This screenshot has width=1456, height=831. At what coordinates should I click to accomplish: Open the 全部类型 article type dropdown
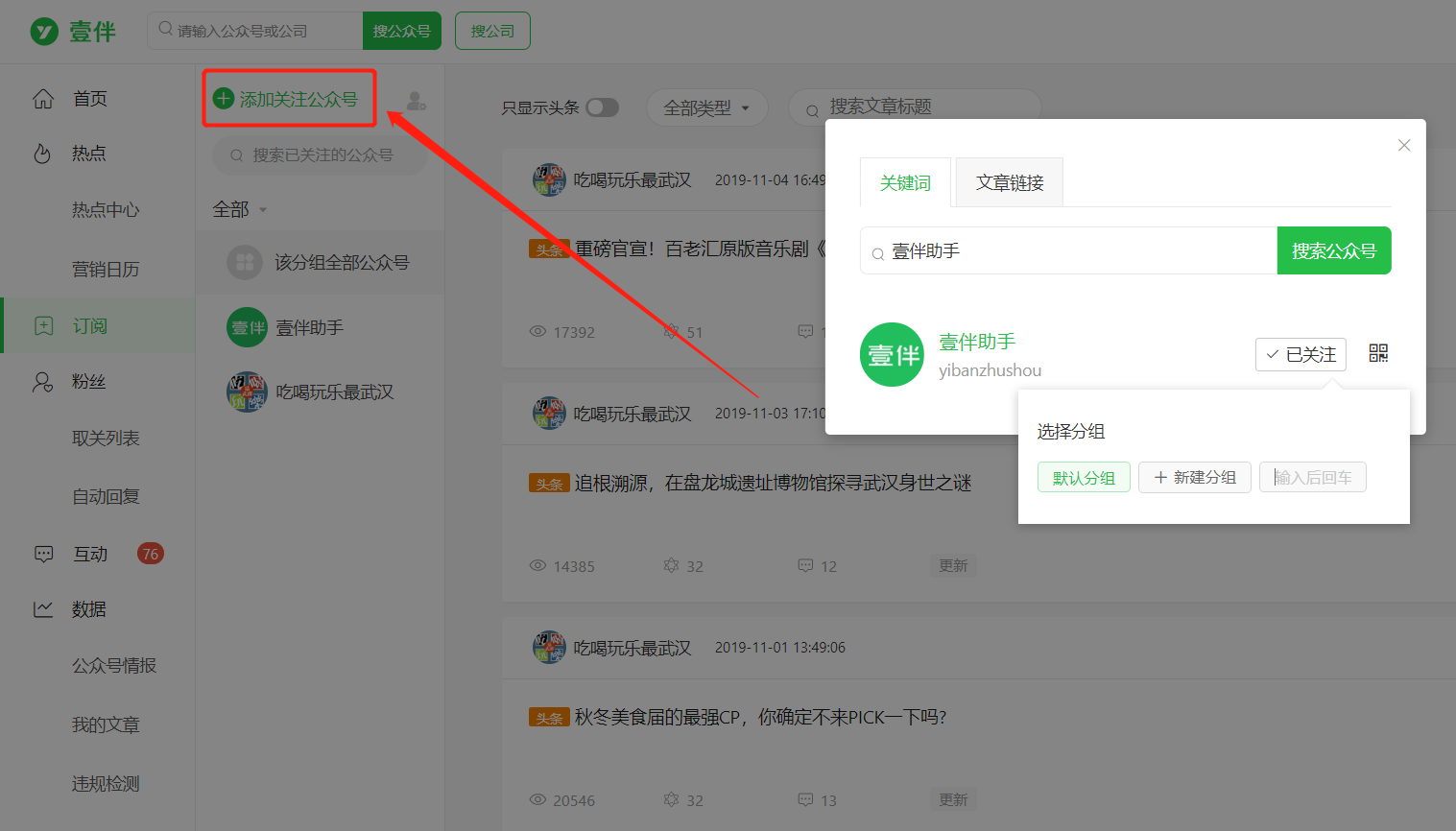(706, 107)
